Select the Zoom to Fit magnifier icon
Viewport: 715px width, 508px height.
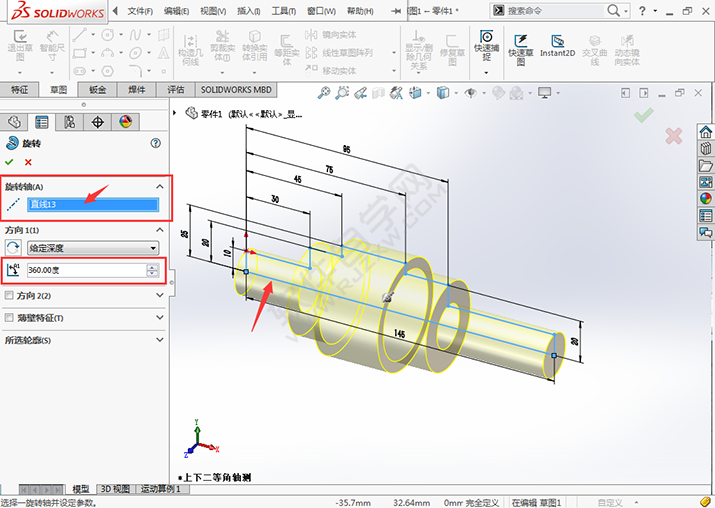click(x=324, y=93)
